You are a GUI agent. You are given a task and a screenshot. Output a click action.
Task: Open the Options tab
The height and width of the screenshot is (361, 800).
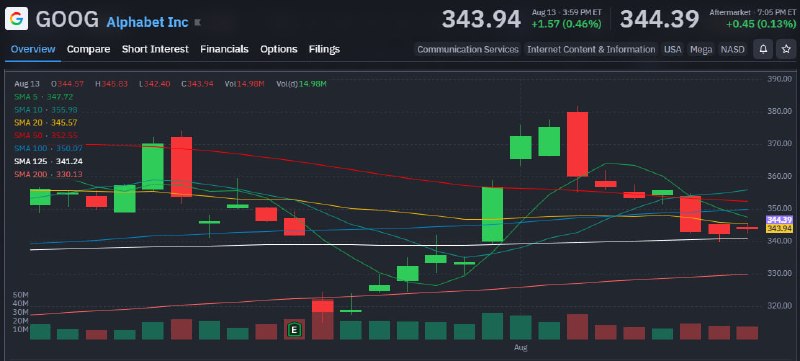(x=279, y=49)
